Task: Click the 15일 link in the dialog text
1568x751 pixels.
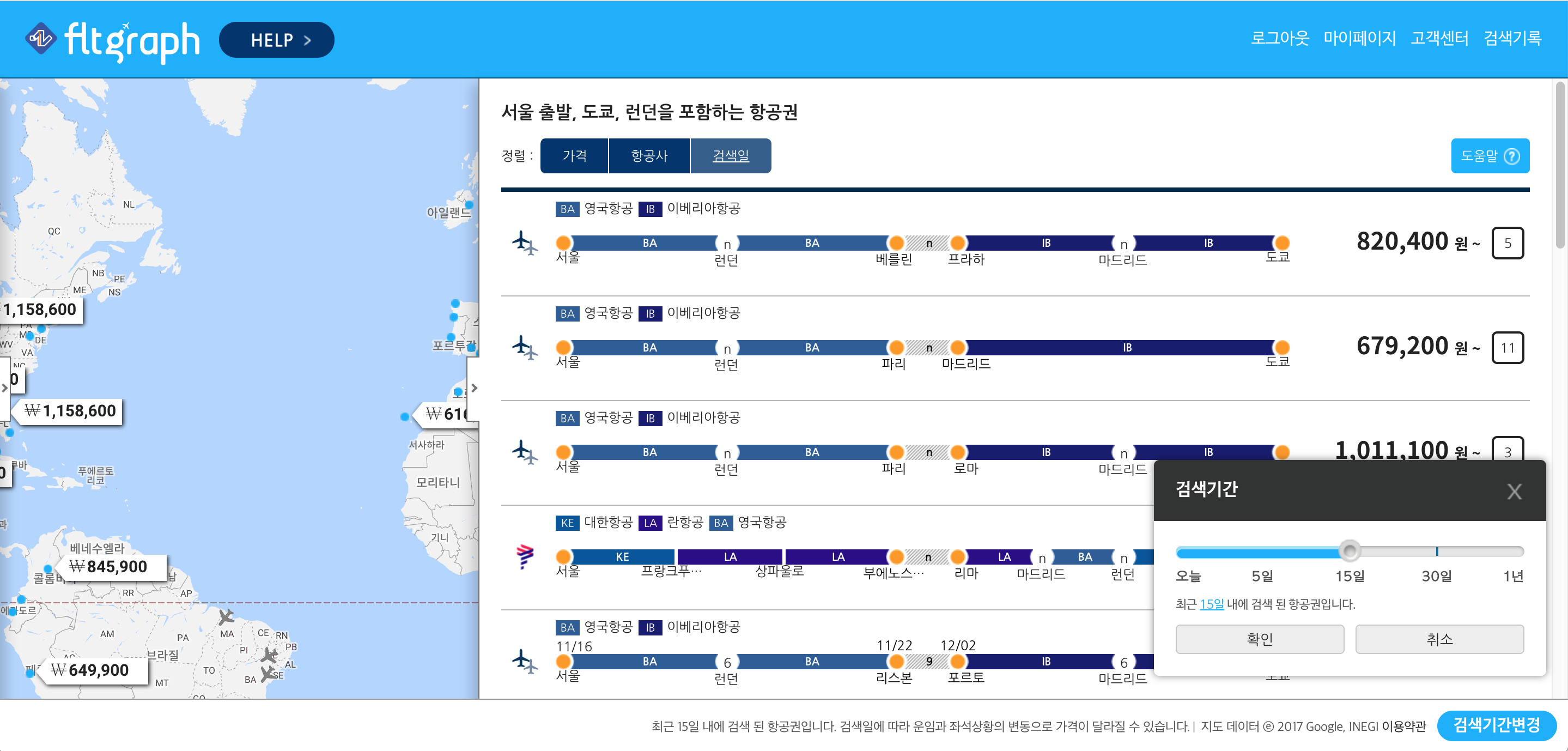Action: tap(1214, 603)
